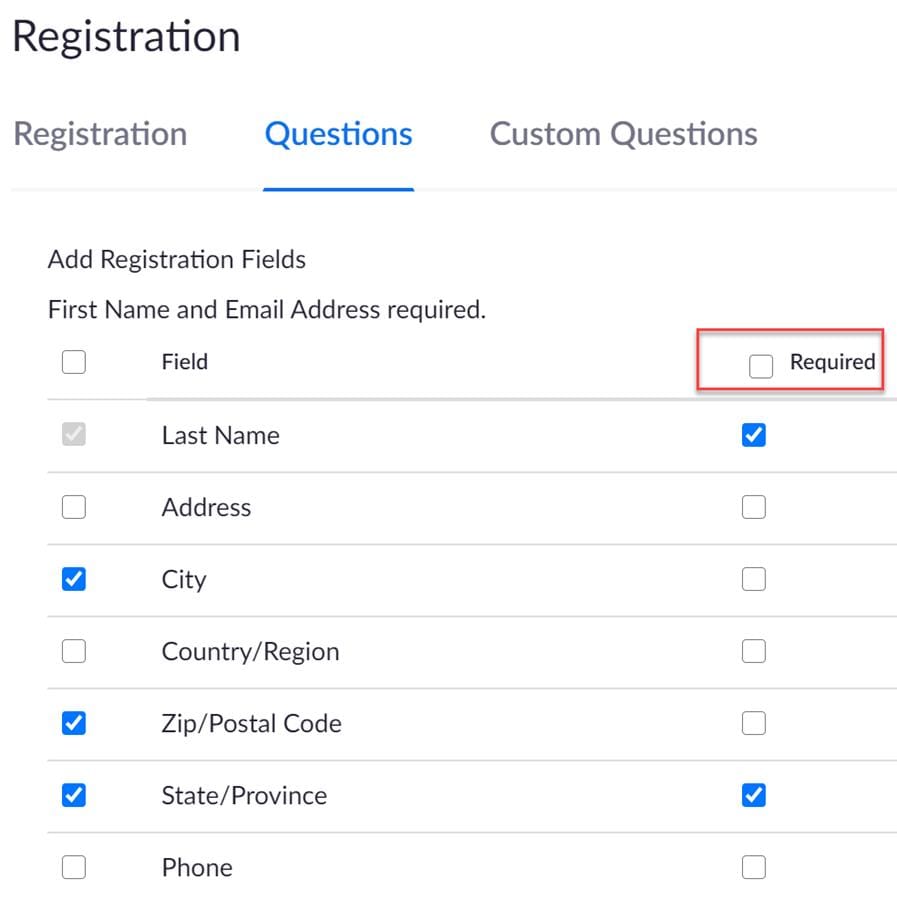Select the Questions tab
This screenshot has height=900, width=897.
click(338, 134)
